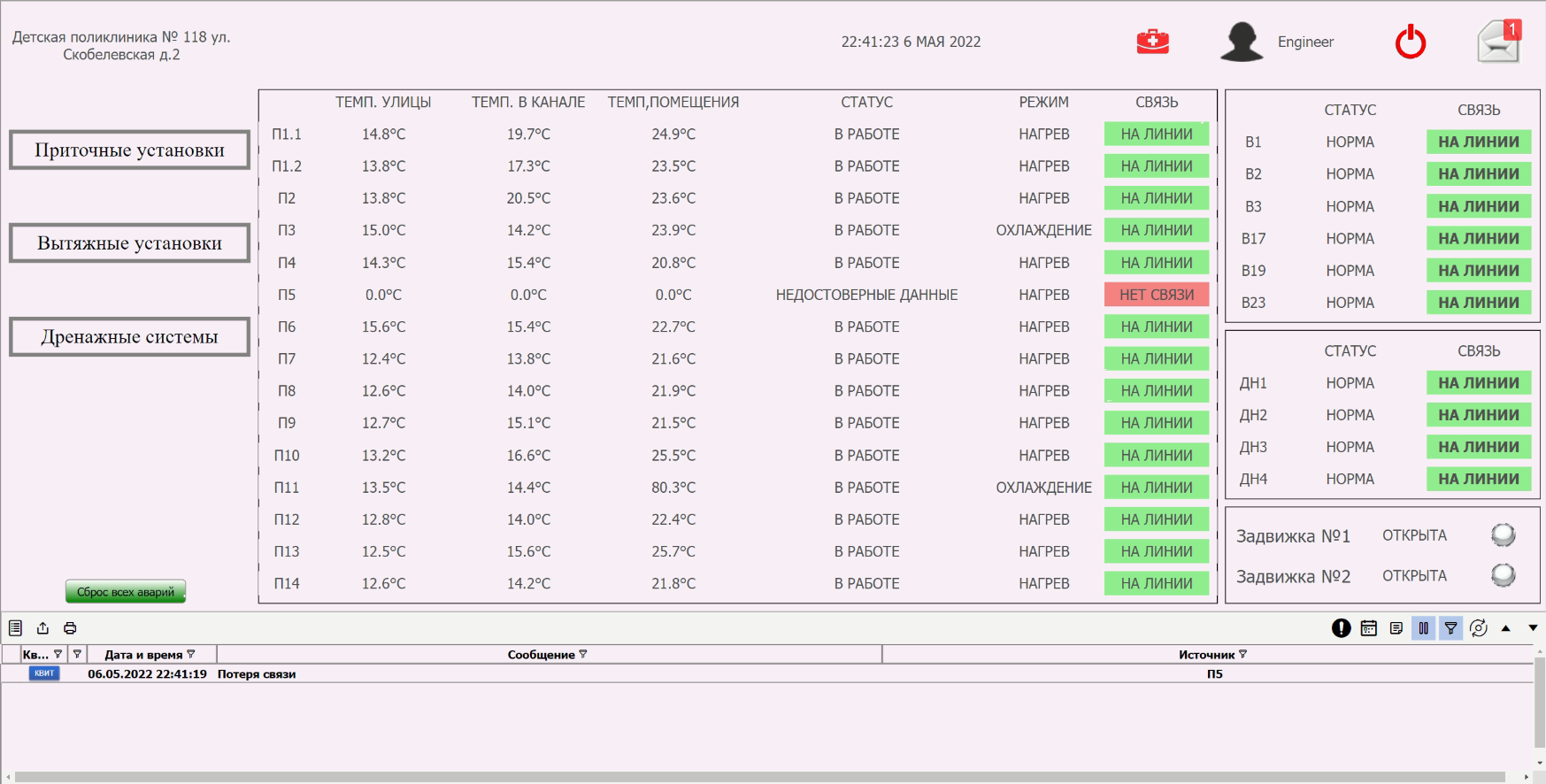Image resolution: width=1546 pixels, height=784 pixels.
Task: Open the Приточные установки section
Action: [x=129, y=150]
